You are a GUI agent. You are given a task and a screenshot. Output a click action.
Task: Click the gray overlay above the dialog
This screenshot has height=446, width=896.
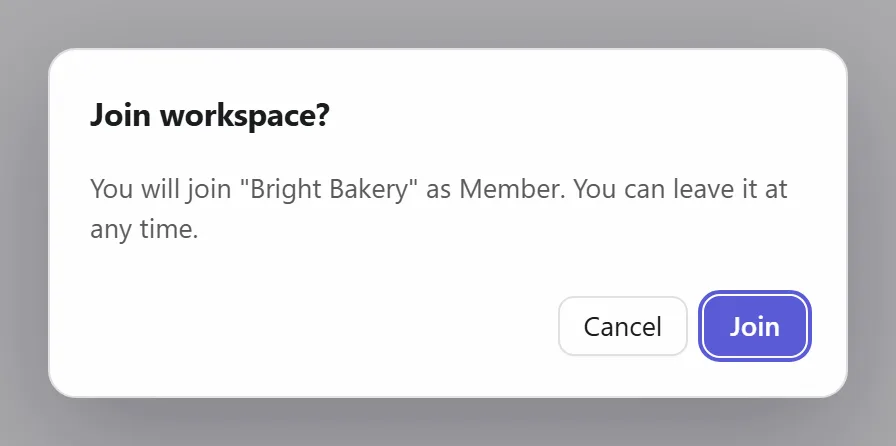448,23
